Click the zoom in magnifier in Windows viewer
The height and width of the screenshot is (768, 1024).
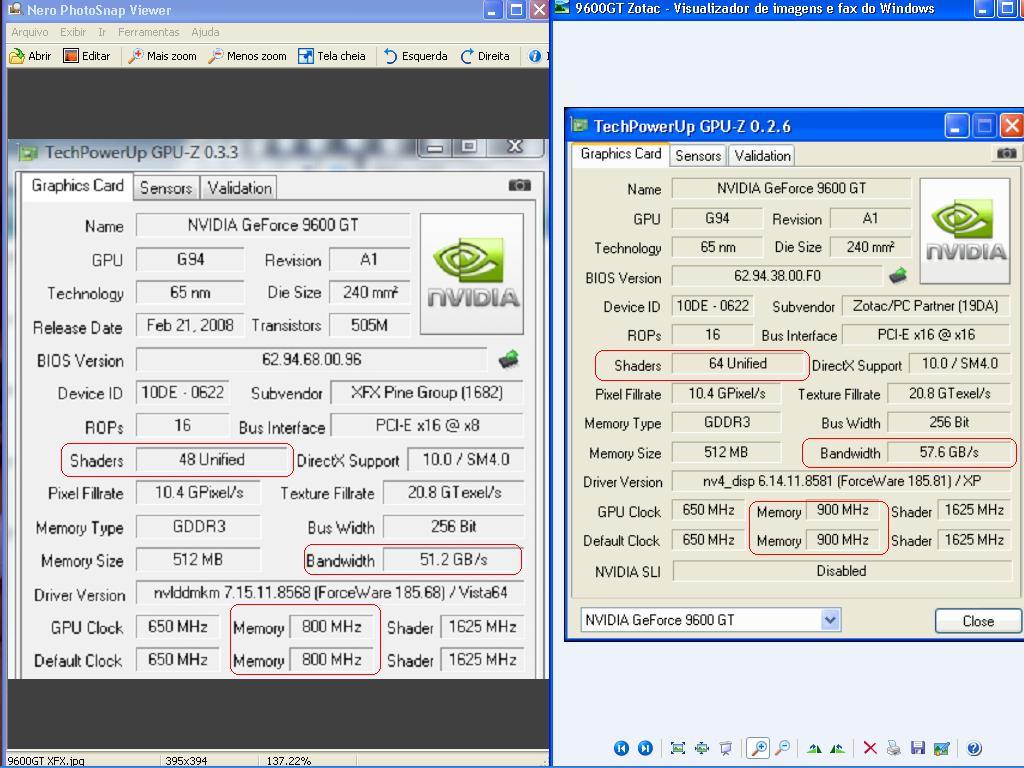click(758, 748)
